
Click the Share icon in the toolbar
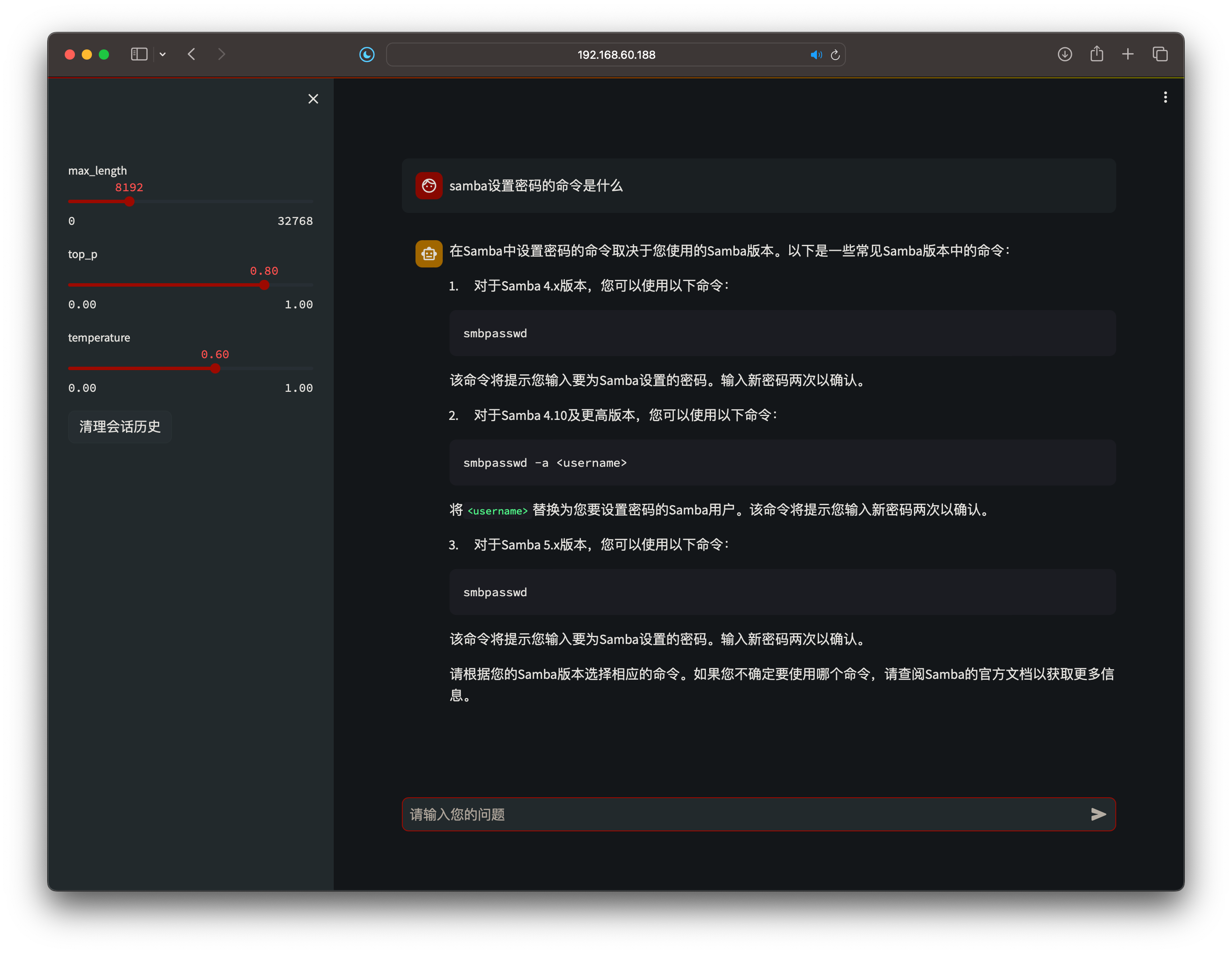click(x=1097, y=54)
